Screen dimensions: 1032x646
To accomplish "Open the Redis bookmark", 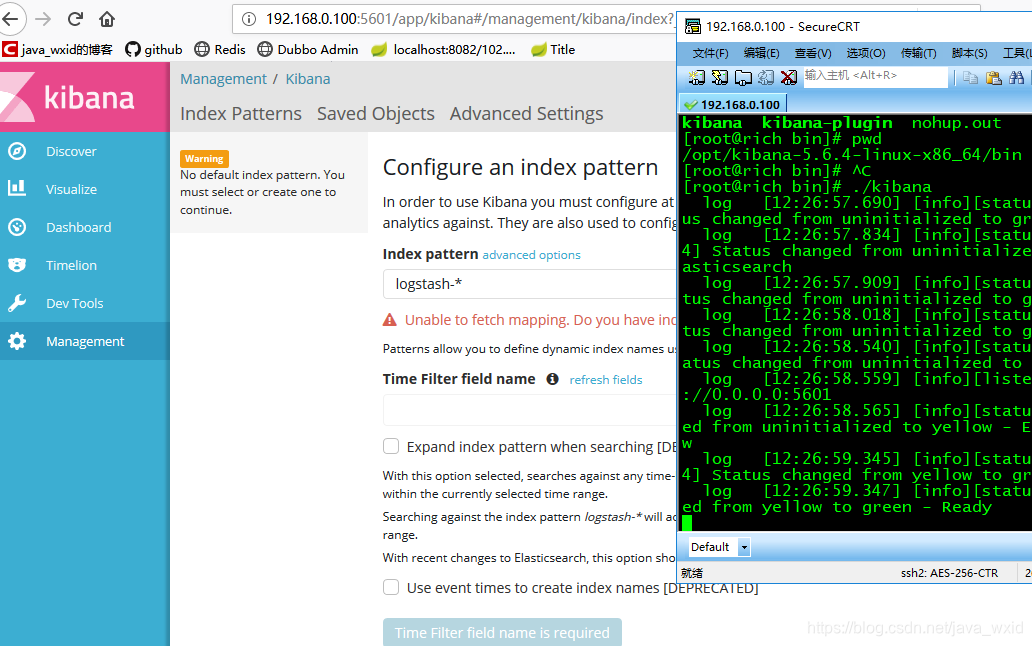I will pos(220,49).
